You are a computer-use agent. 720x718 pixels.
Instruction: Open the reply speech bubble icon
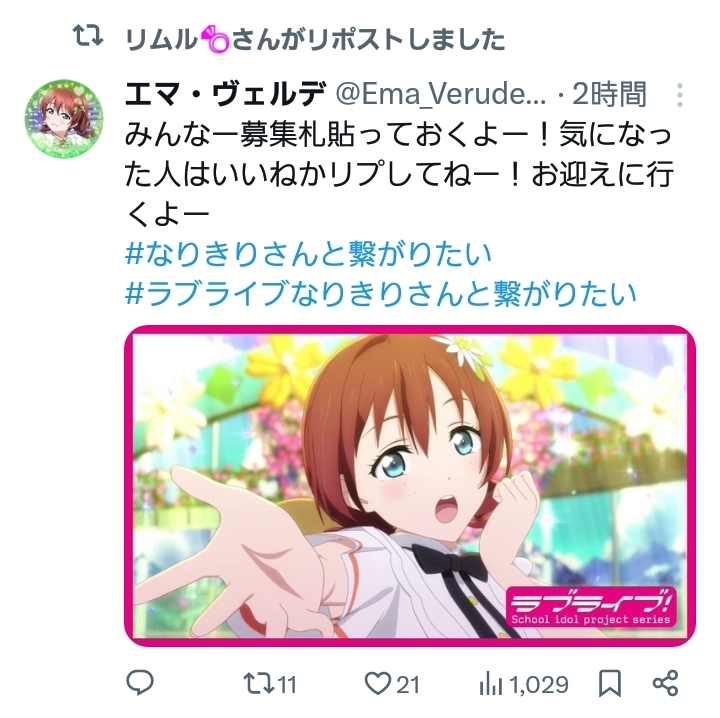(140, 683)
